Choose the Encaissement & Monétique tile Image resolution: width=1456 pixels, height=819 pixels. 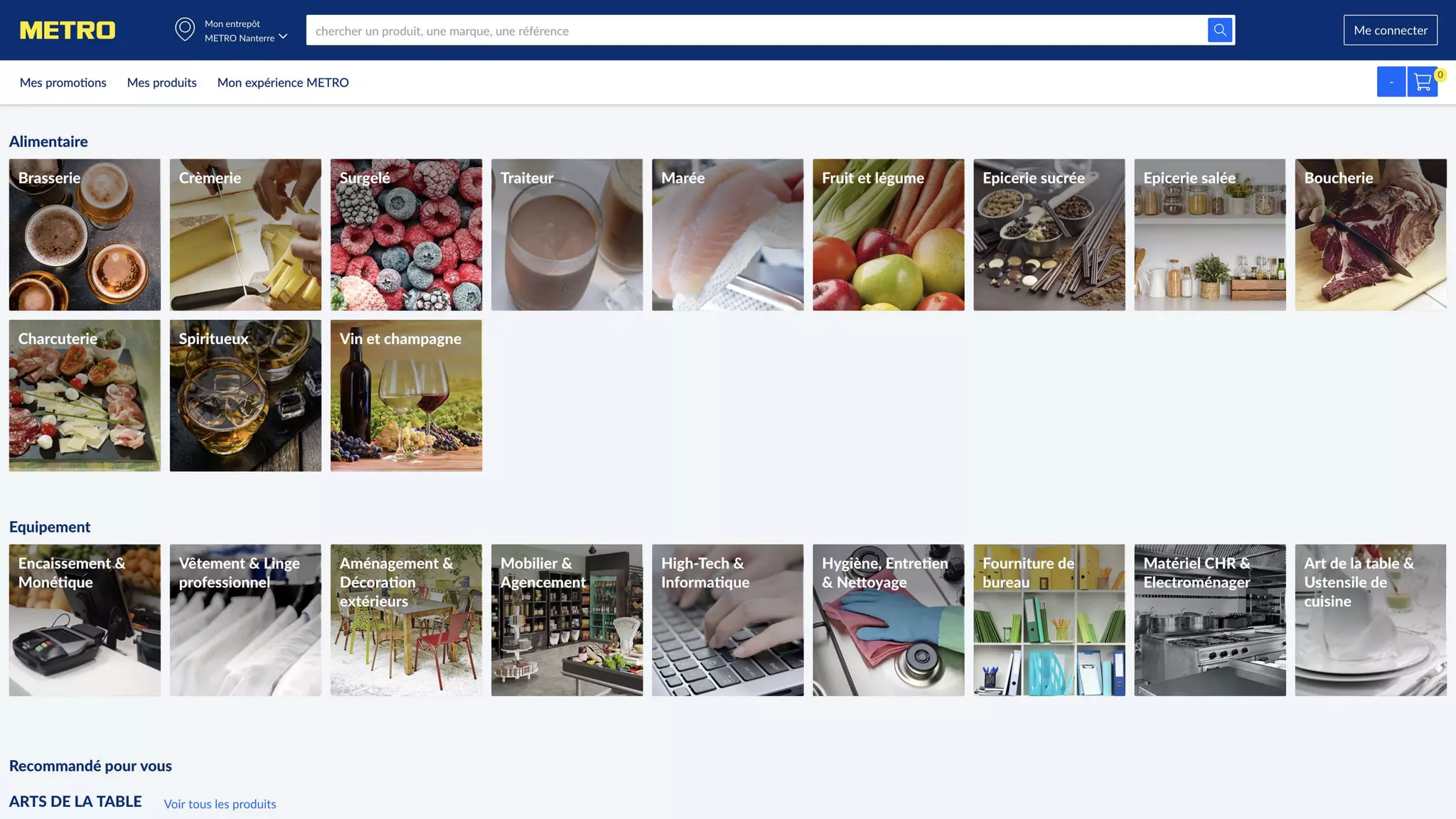point(85,620)
